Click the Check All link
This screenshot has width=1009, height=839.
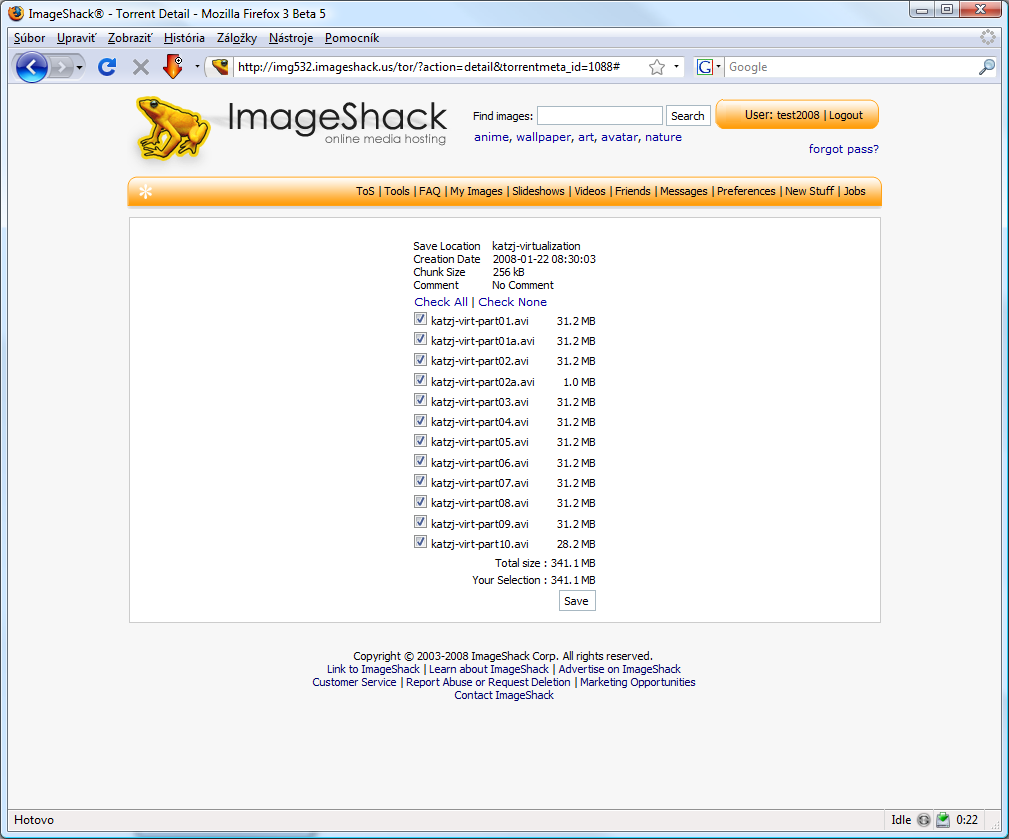[441, 302]
